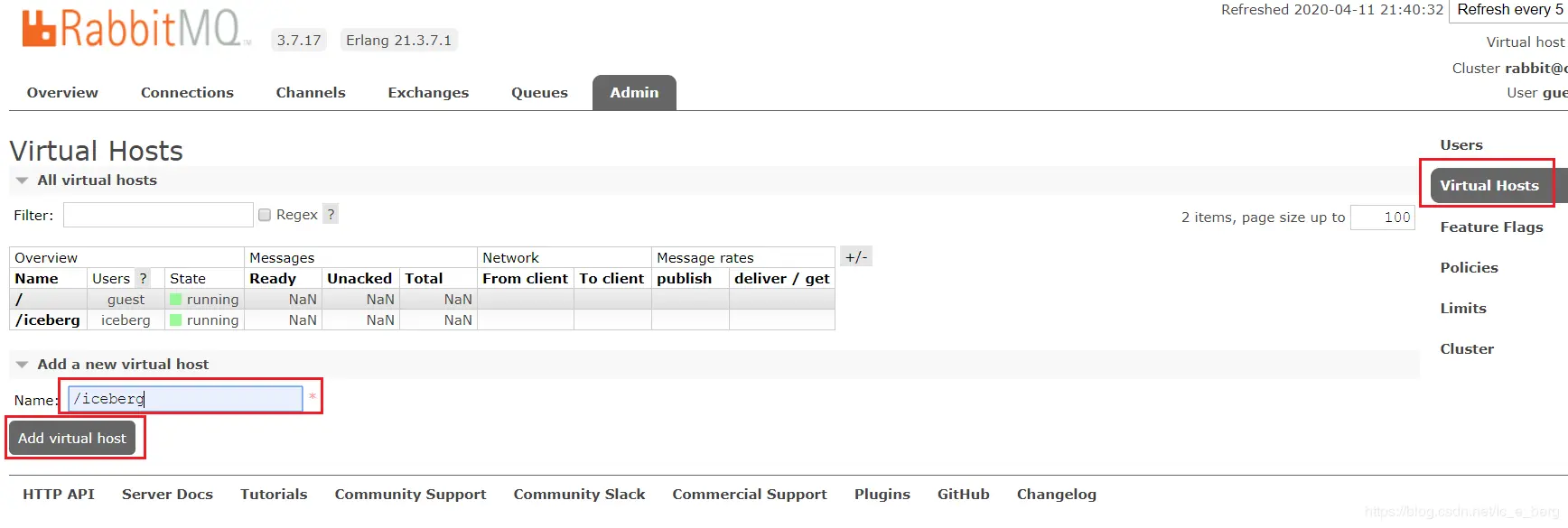Click the guest user cell
This screenshot has width=1568, height=528.
[x=126, y=300]
